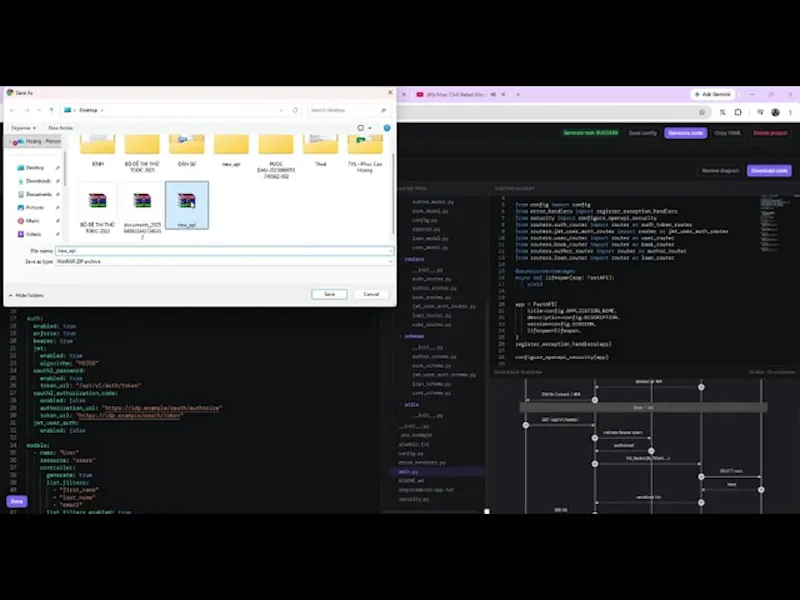Click the Download code button
Image resolution: width=800 pixels, height=600 pixels.
[769, 170]
